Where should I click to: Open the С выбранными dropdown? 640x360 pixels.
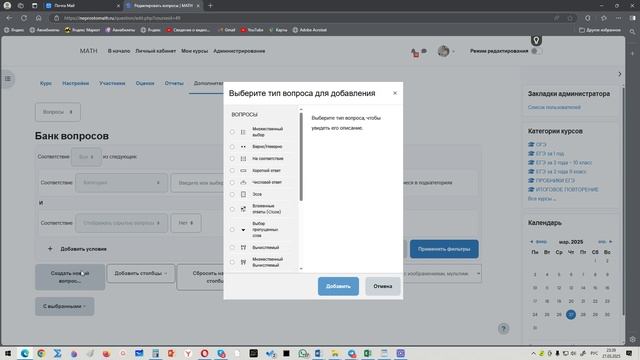pos(64,306)
